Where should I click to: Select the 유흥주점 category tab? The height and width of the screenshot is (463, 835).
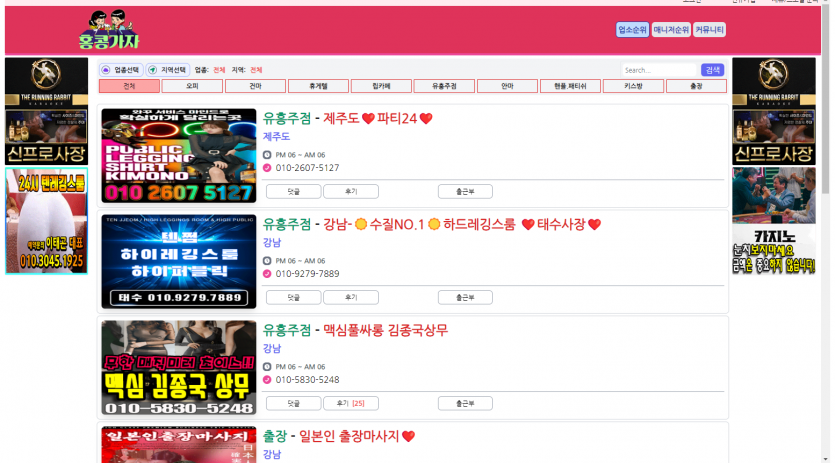pyautogui.click(x=444, y=86)
